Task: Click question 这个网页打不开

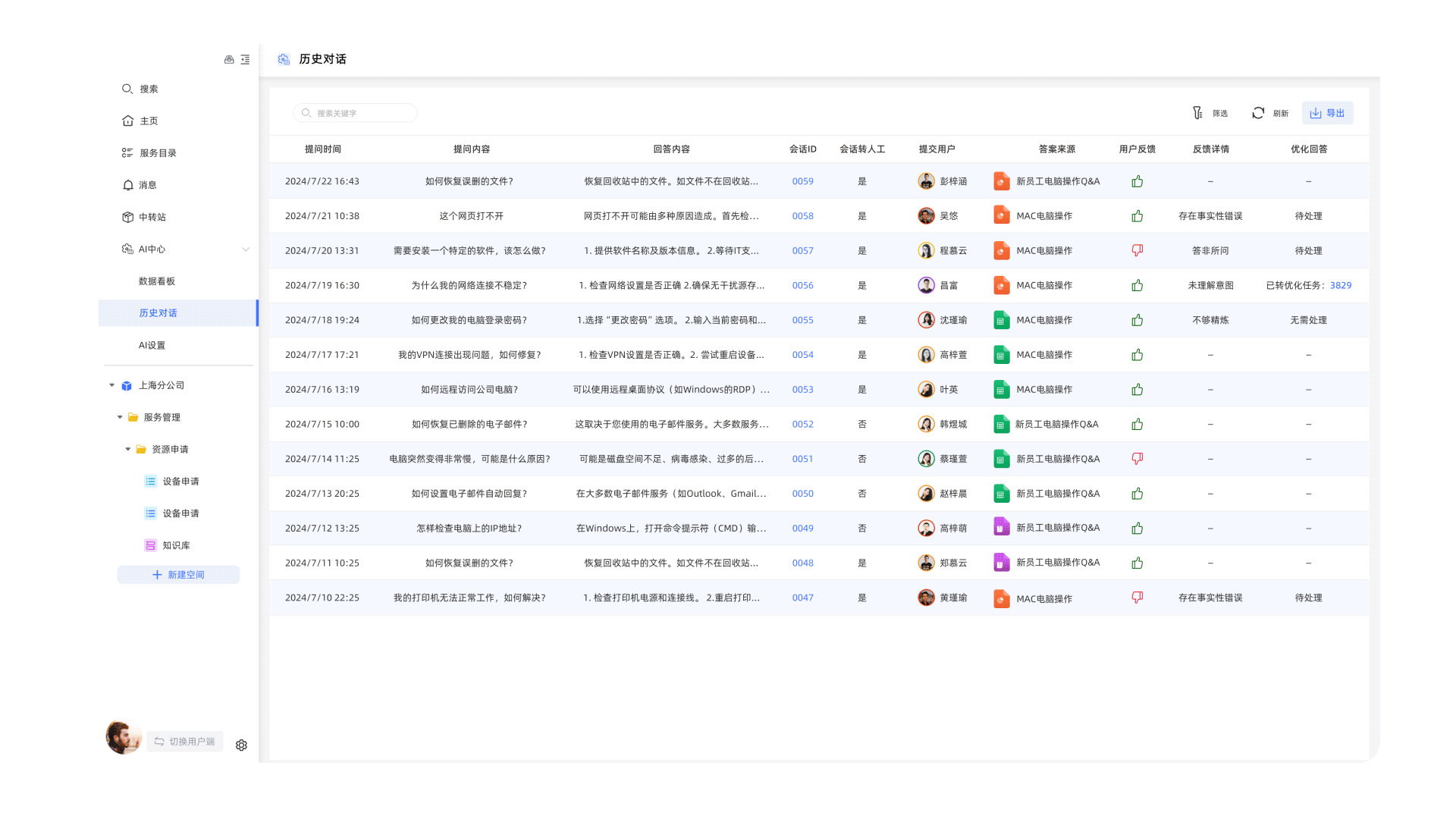Action: [x=471, y=216]
